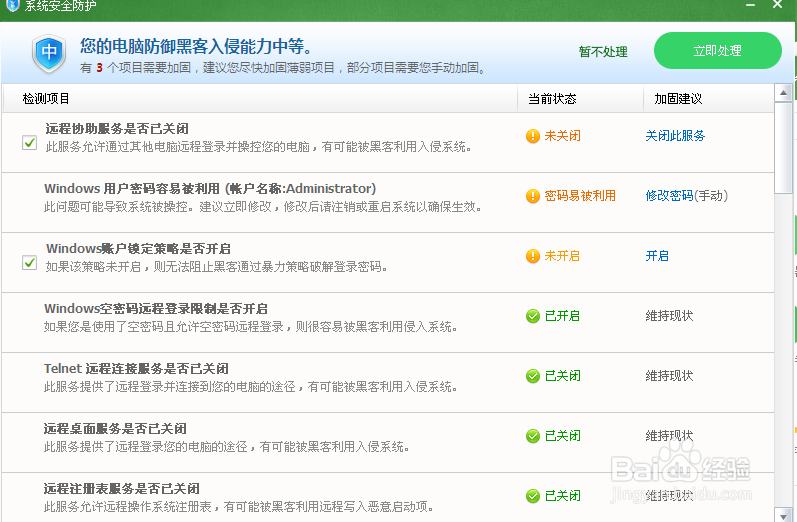797x522 pixels.
Task: Select row title 远程注册表服务是否已关闭
Action: pyautogui.click(x=121, y=488)
